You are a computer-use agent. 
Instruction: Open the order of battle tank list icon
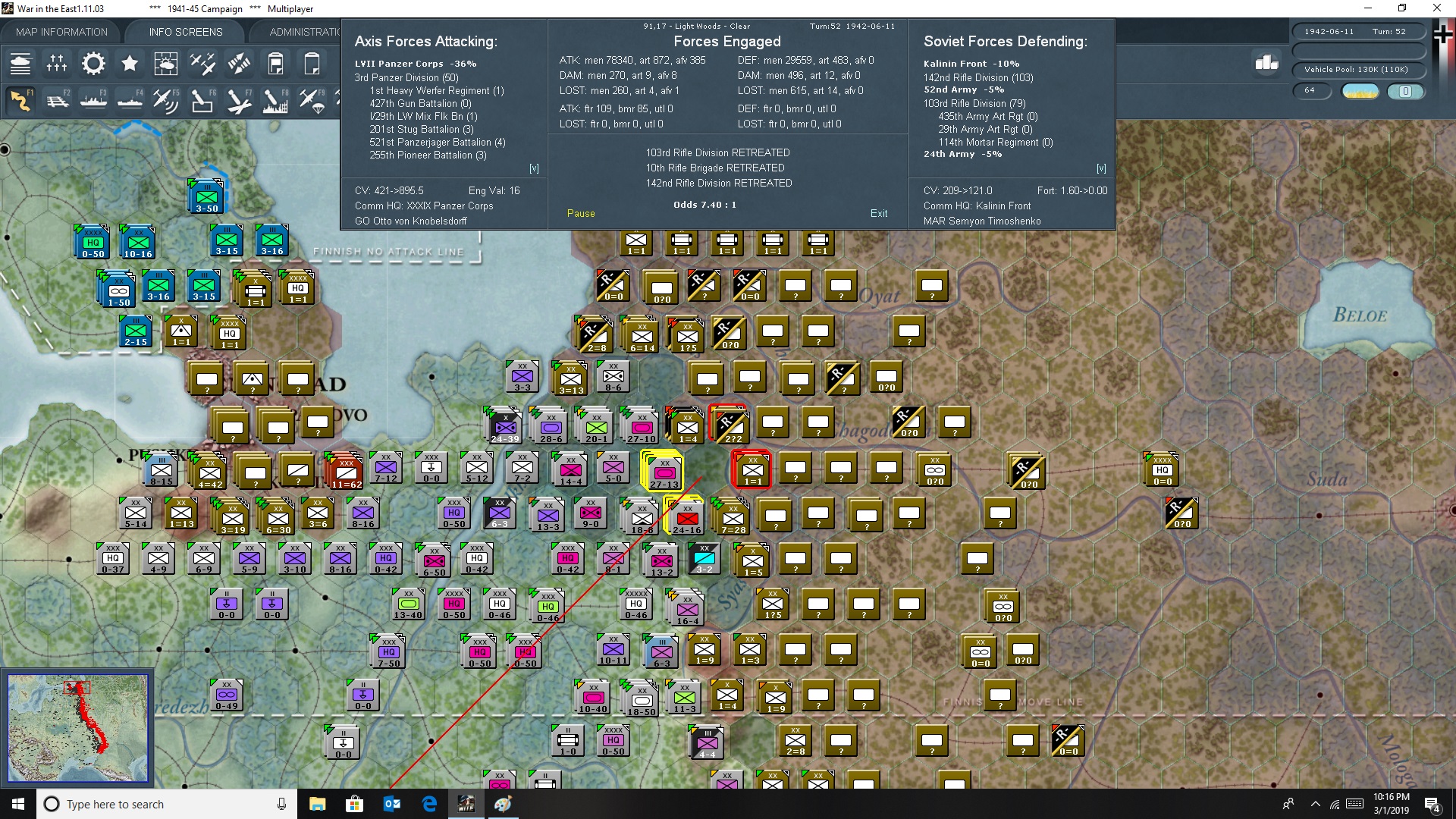(x=20, y=63)
